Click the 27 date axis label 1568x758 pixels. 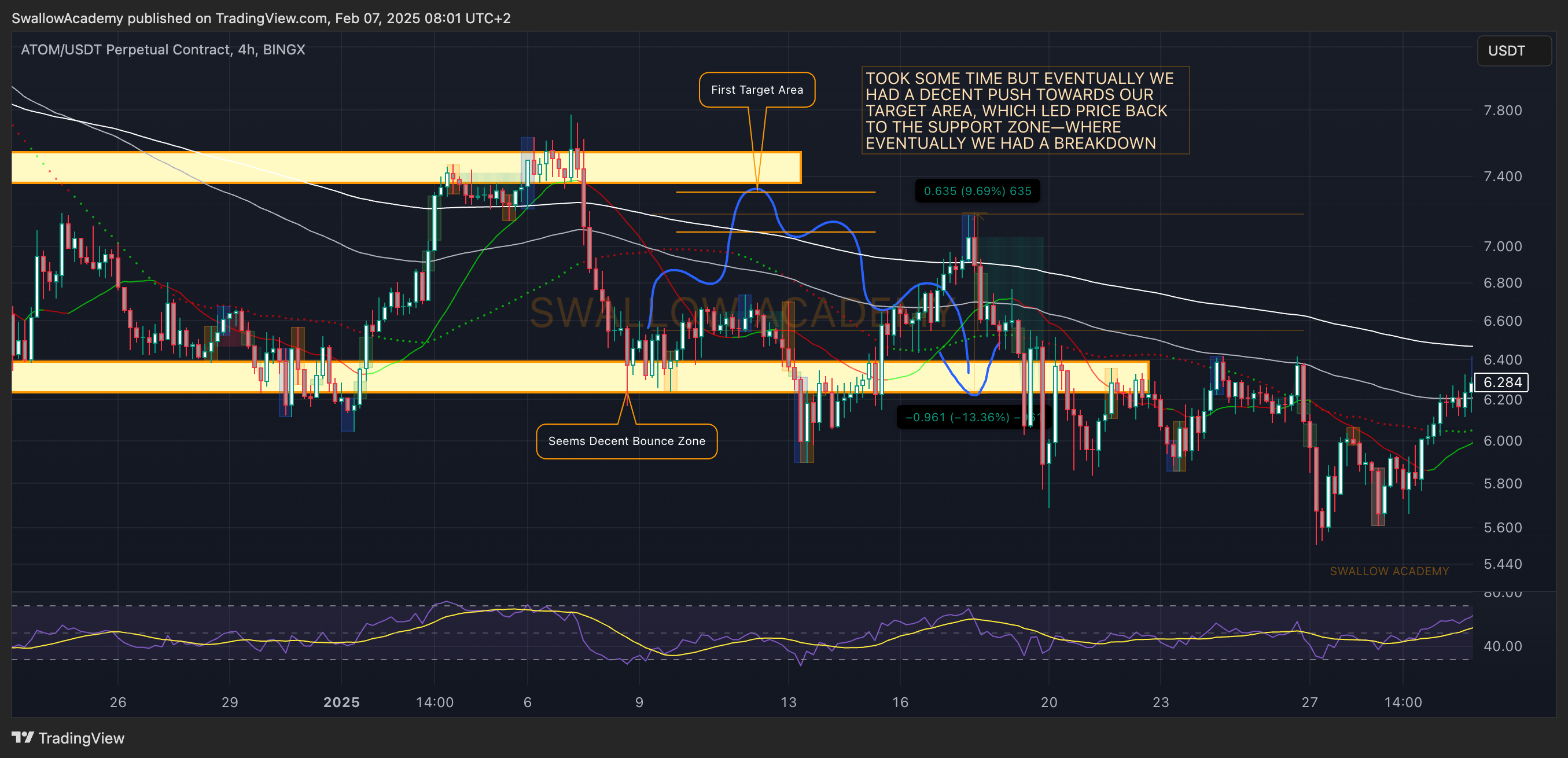point(1310,702)
